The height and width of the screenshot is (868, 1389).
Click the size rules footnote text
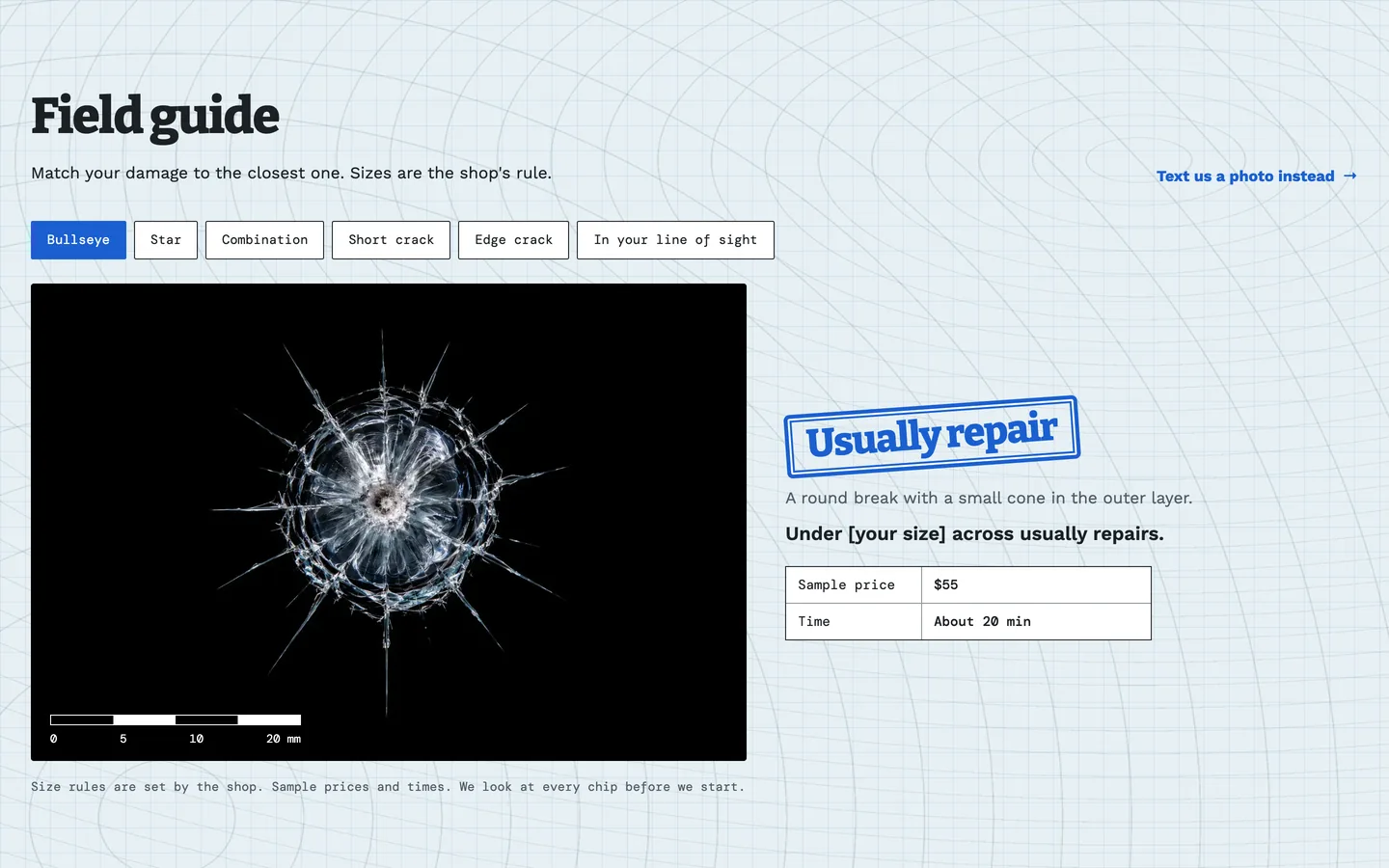pos(388,787)
